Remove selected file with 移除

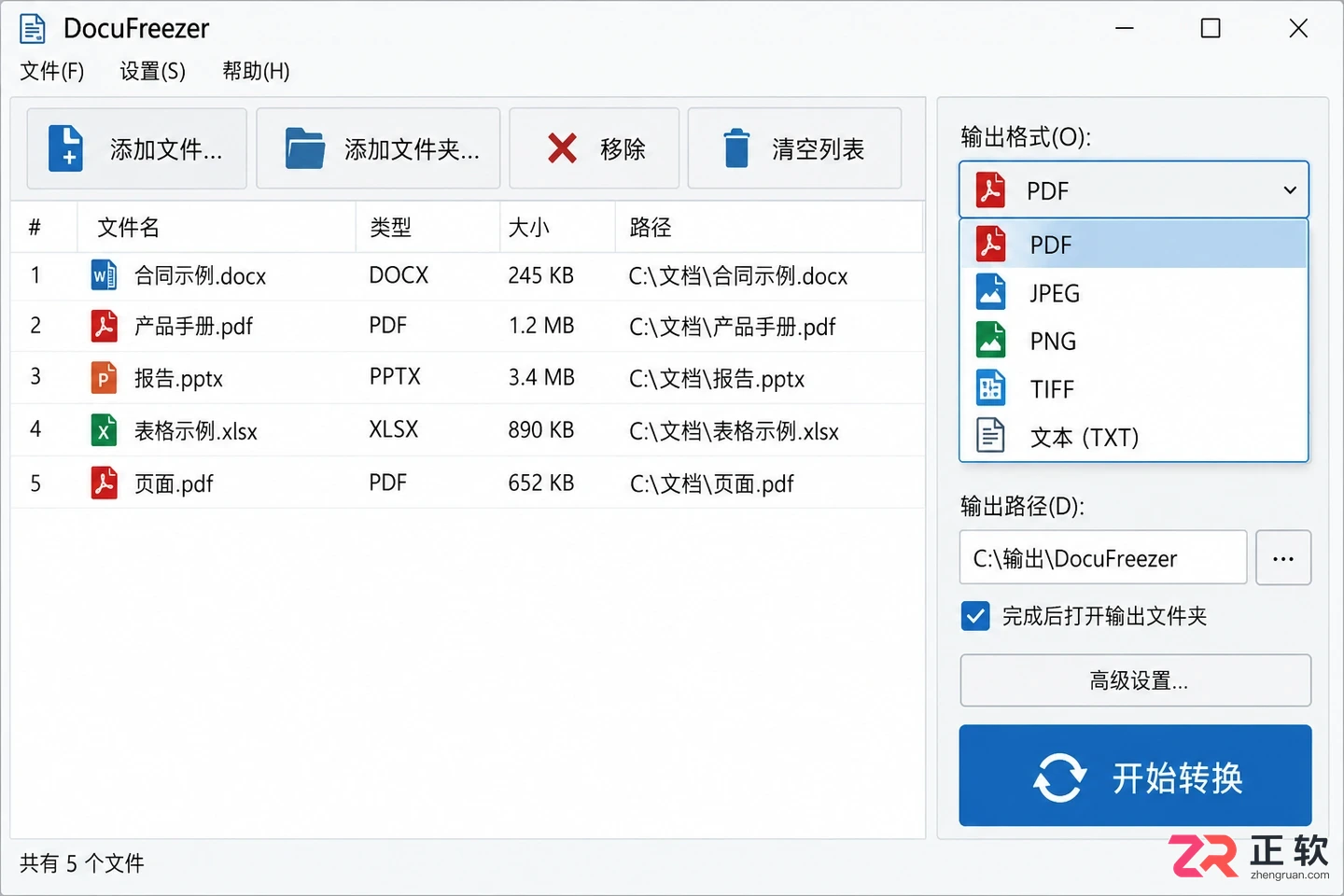tap(595, 148)
